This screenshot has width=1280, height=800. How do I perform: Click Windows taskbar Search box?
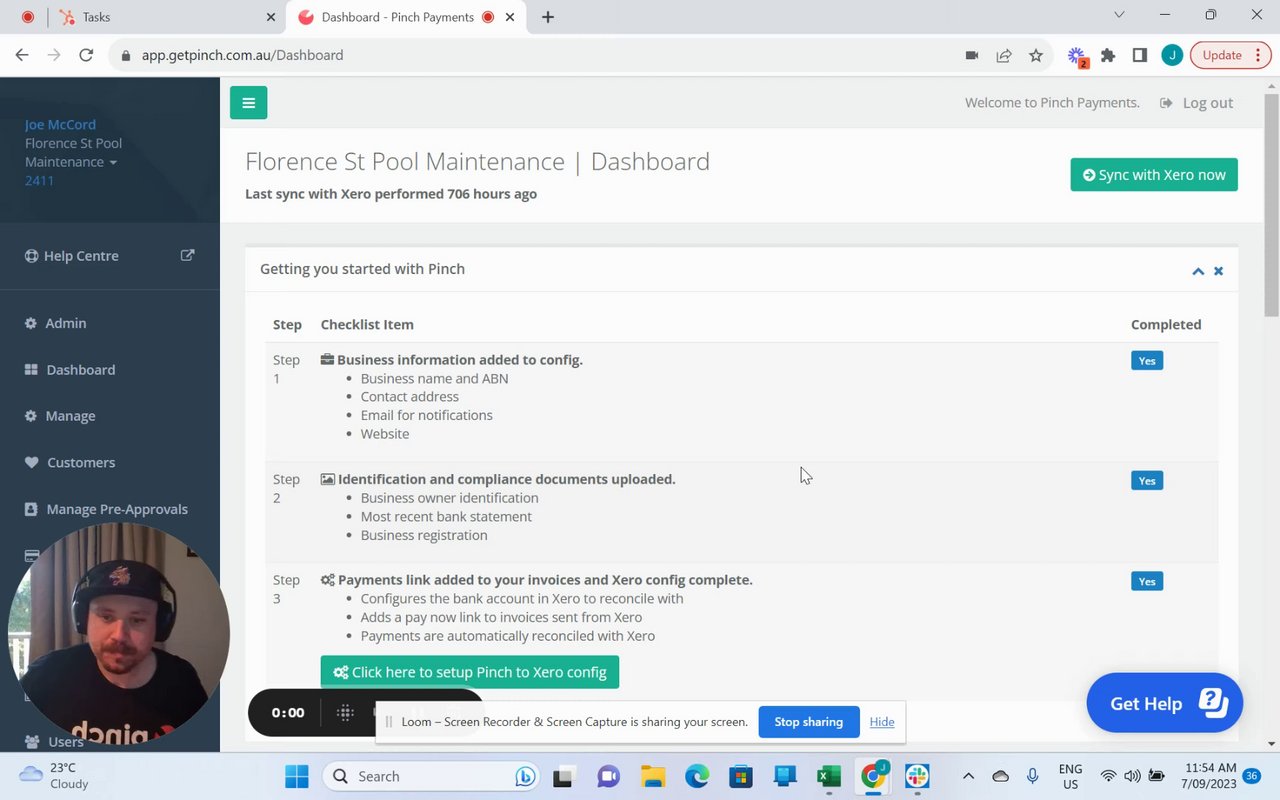point(433,776)
